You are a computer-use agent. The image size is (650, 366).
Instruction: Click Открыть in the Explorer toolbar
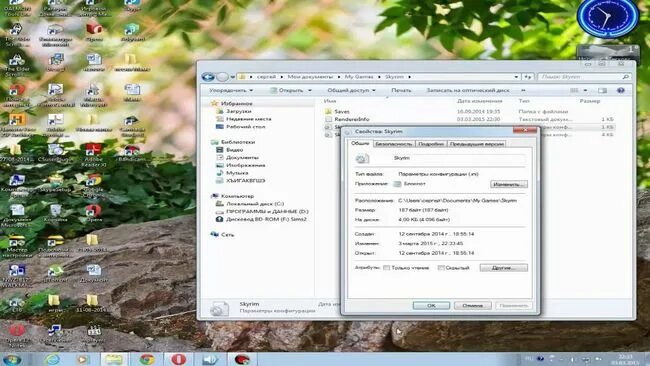[x=287, y=90]
